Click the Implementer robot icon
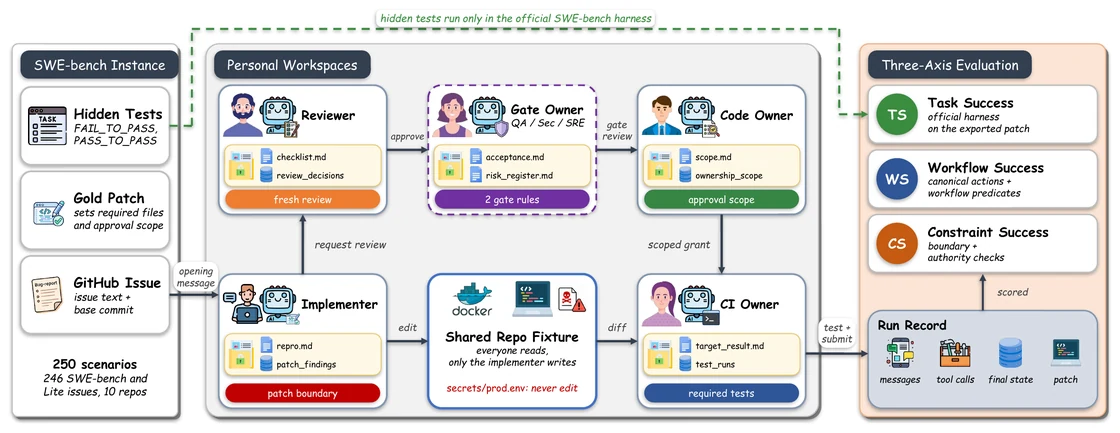 [x=281, y=307]
